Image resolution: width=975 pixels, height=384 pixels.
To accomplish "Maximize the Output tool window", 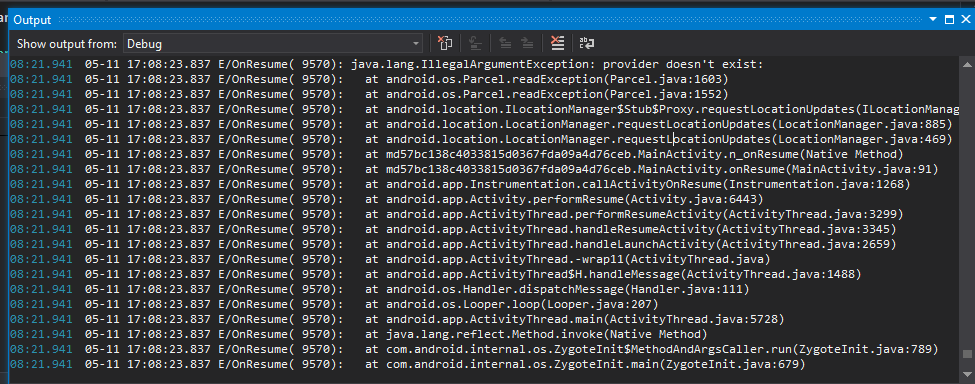I will coord(949,19).
